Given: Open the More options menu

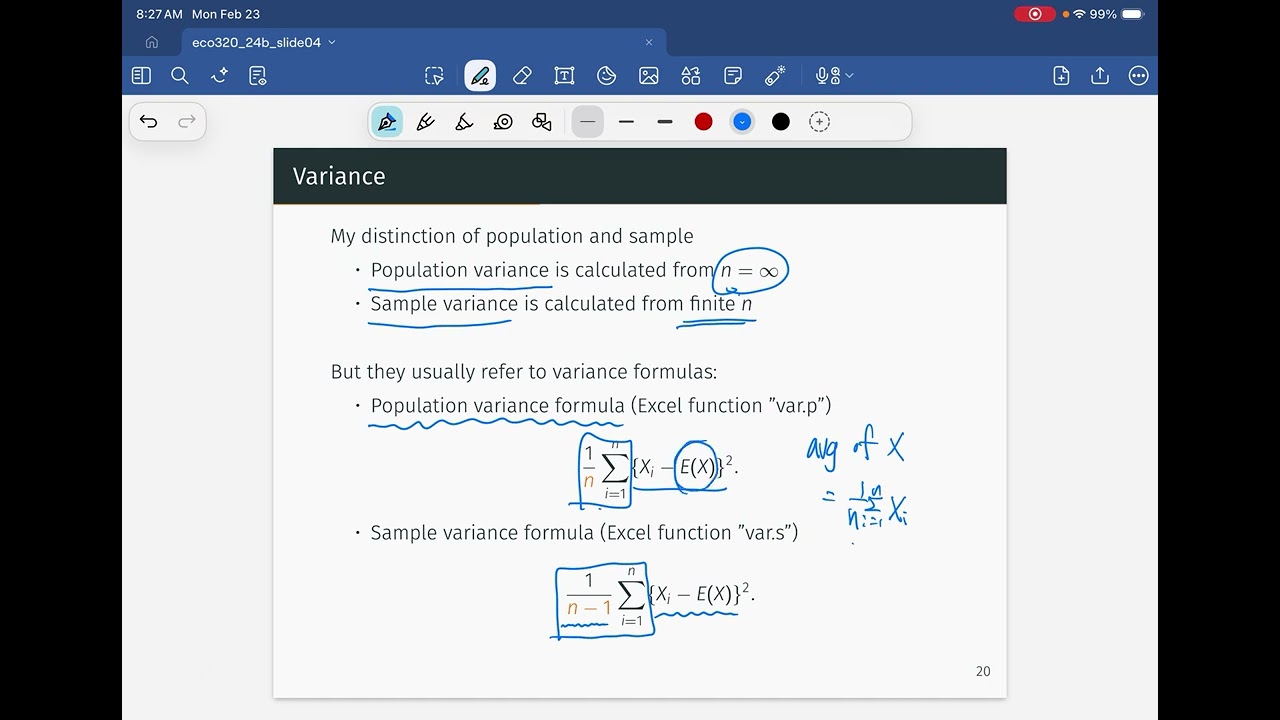Looking at the screenshot, I should pyautogui.click(x=1138, y=76).
